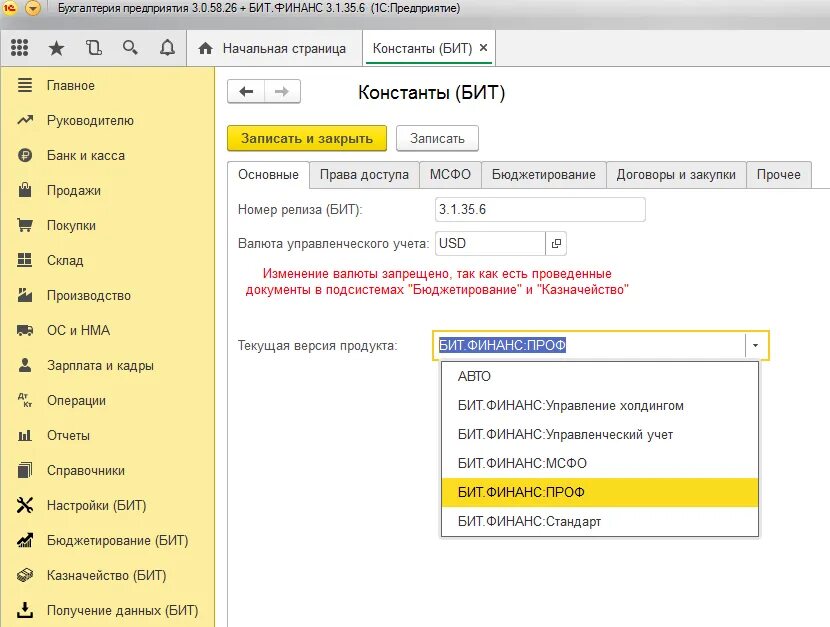Viewport: 830px width, 627px height.
Task: Choose БИТ.ФИНАНС:Управление холдингом option
Action: click(600, 406)
